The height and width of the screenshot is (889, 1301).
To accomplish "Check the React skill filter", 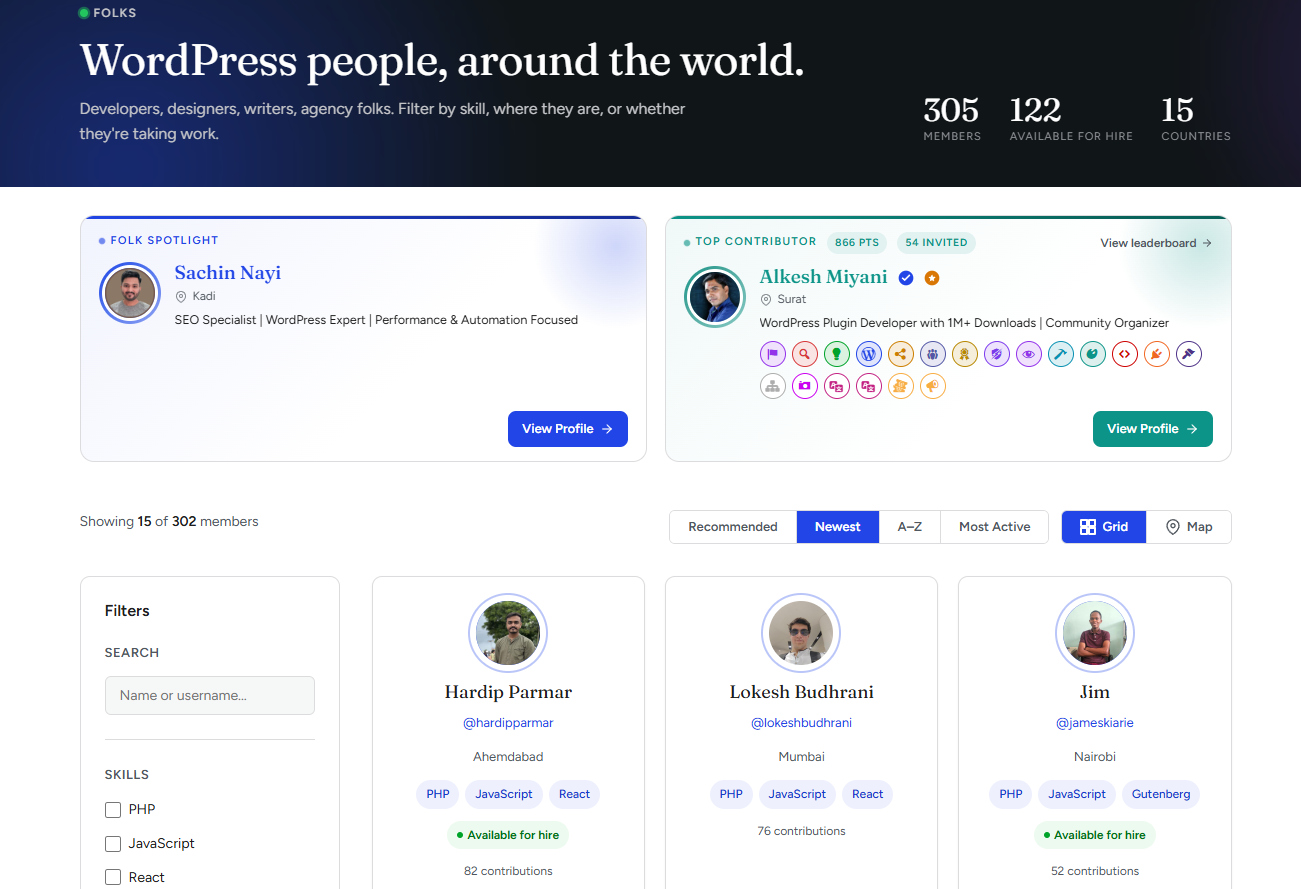I will click(113, 878).
